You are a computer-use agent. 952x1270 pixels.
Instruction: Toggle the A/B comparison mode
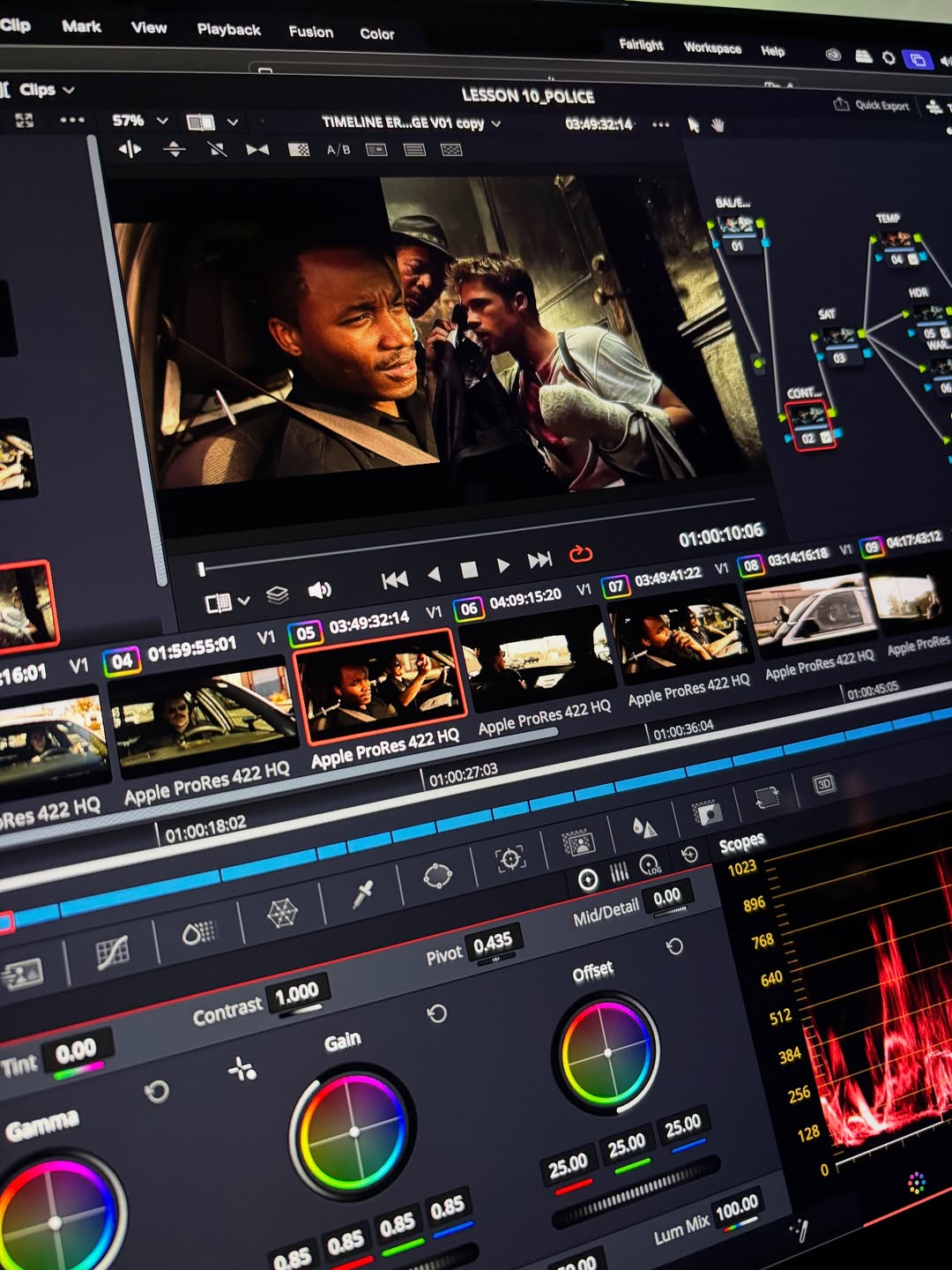click(x=338, y=150)
